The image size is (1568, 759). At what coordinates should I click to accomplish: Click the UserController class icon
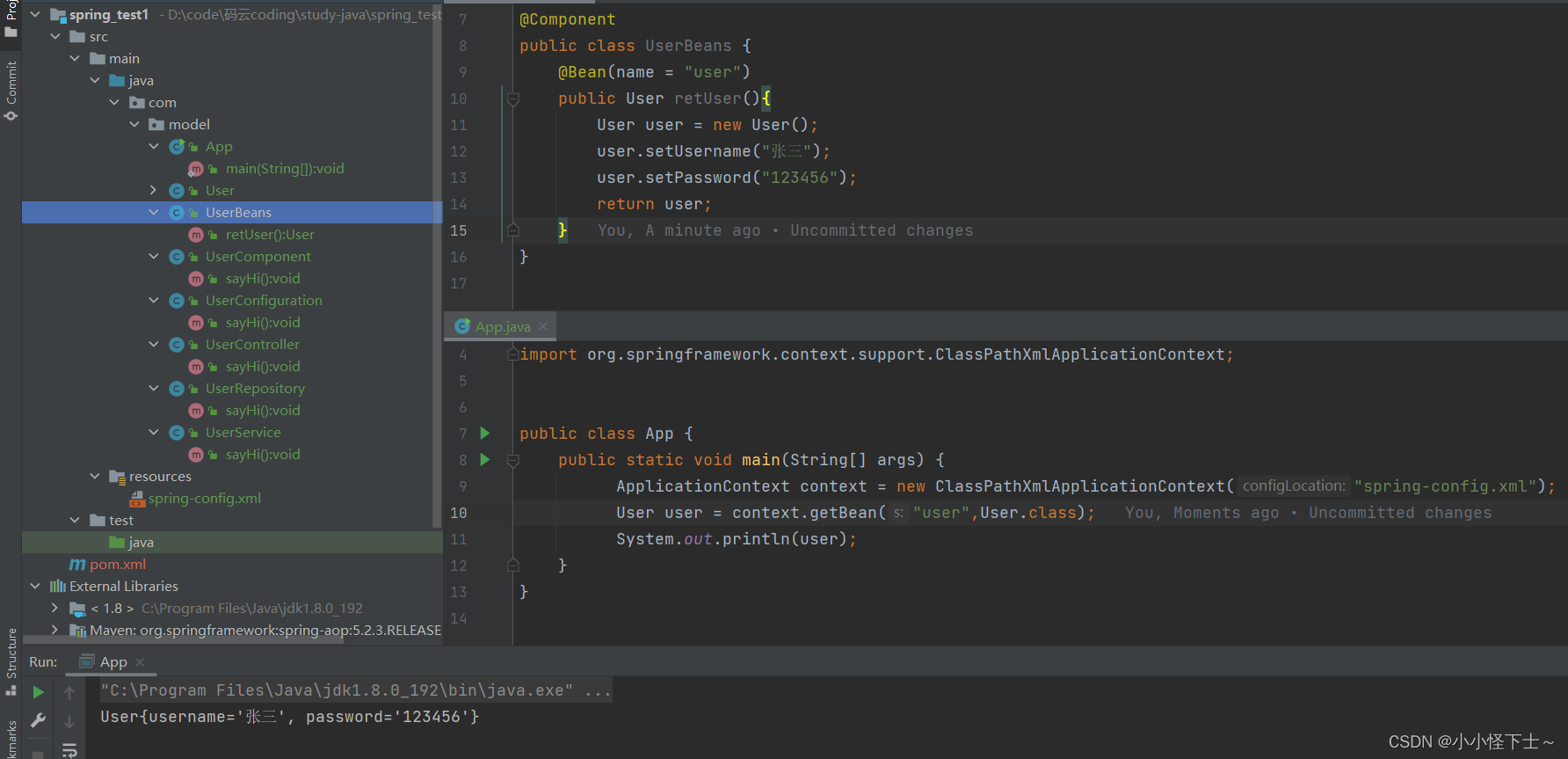pos(177,345)
